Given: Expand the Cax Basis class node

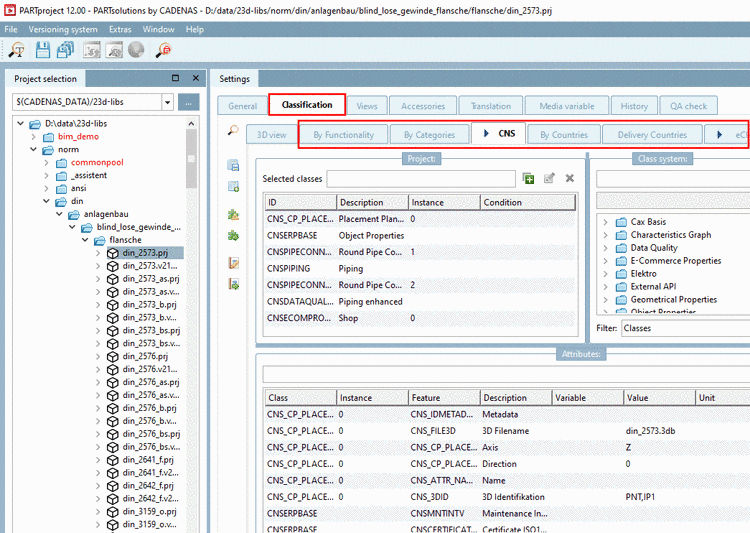Looking at the screenshot, I should [x=605, y=222].
